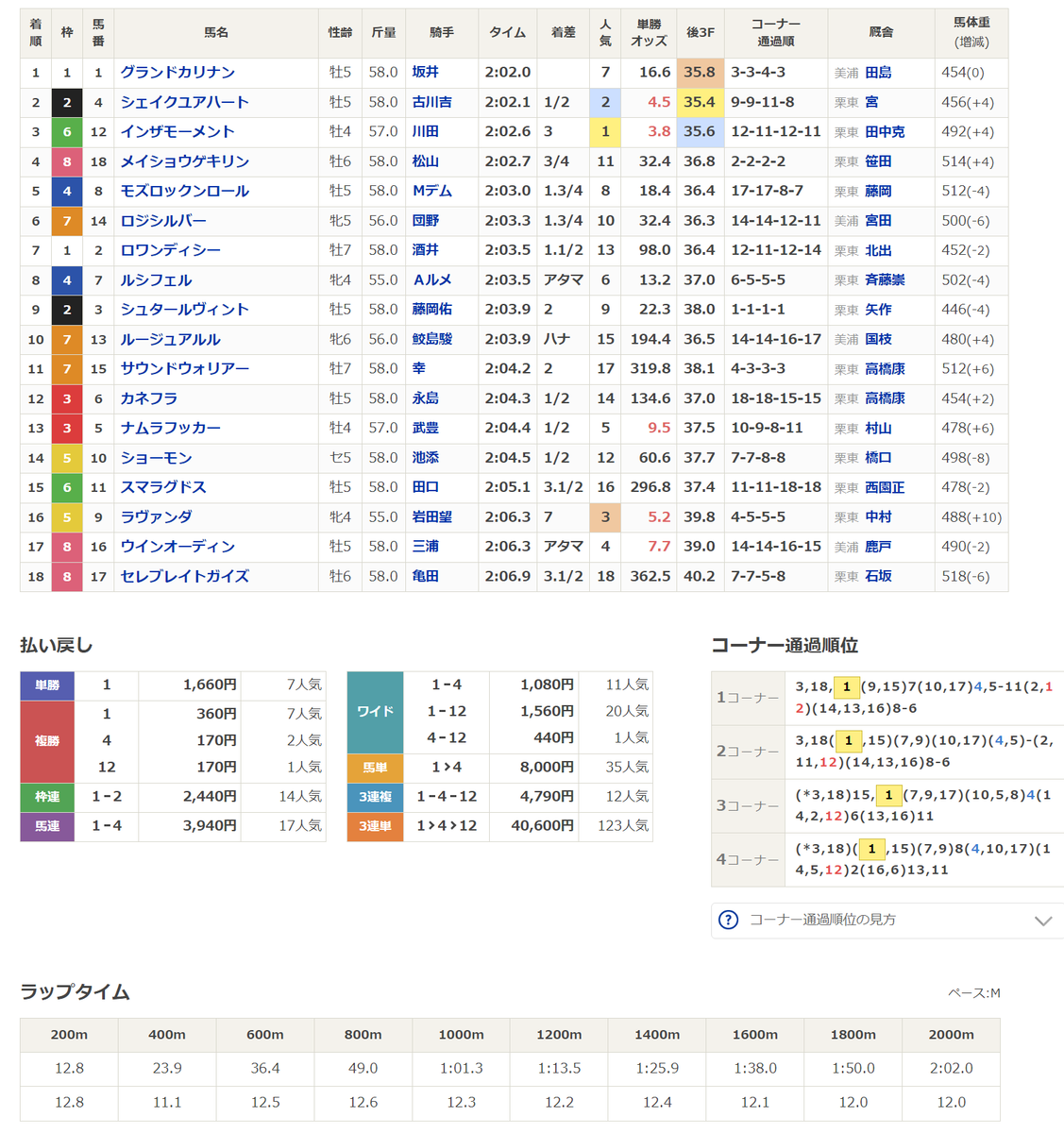Click the 3連単 payout label
Screen dimensions: 1064x1133
376,826
